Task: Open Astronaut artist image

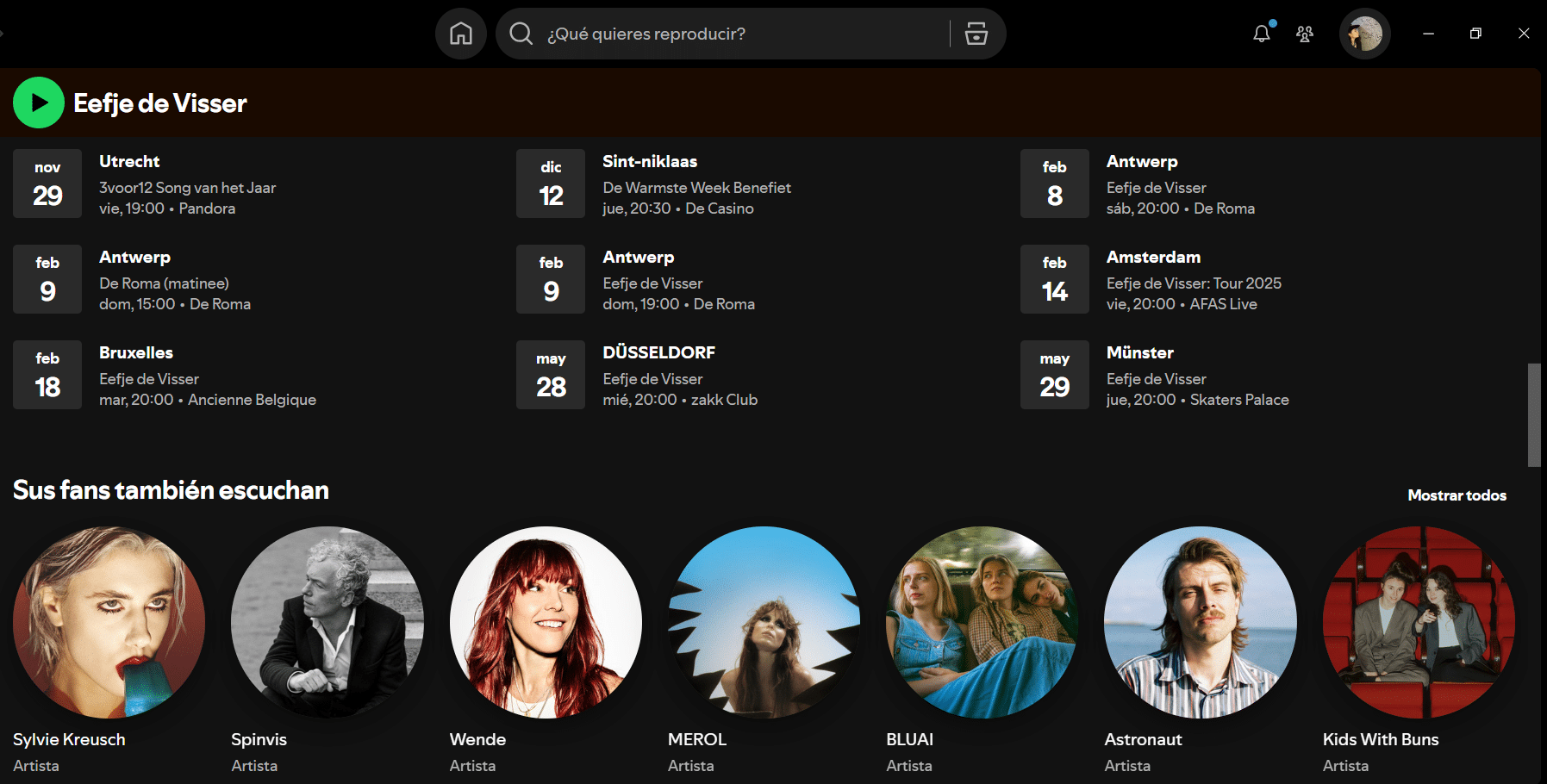Action: [x=1201, y=622]
